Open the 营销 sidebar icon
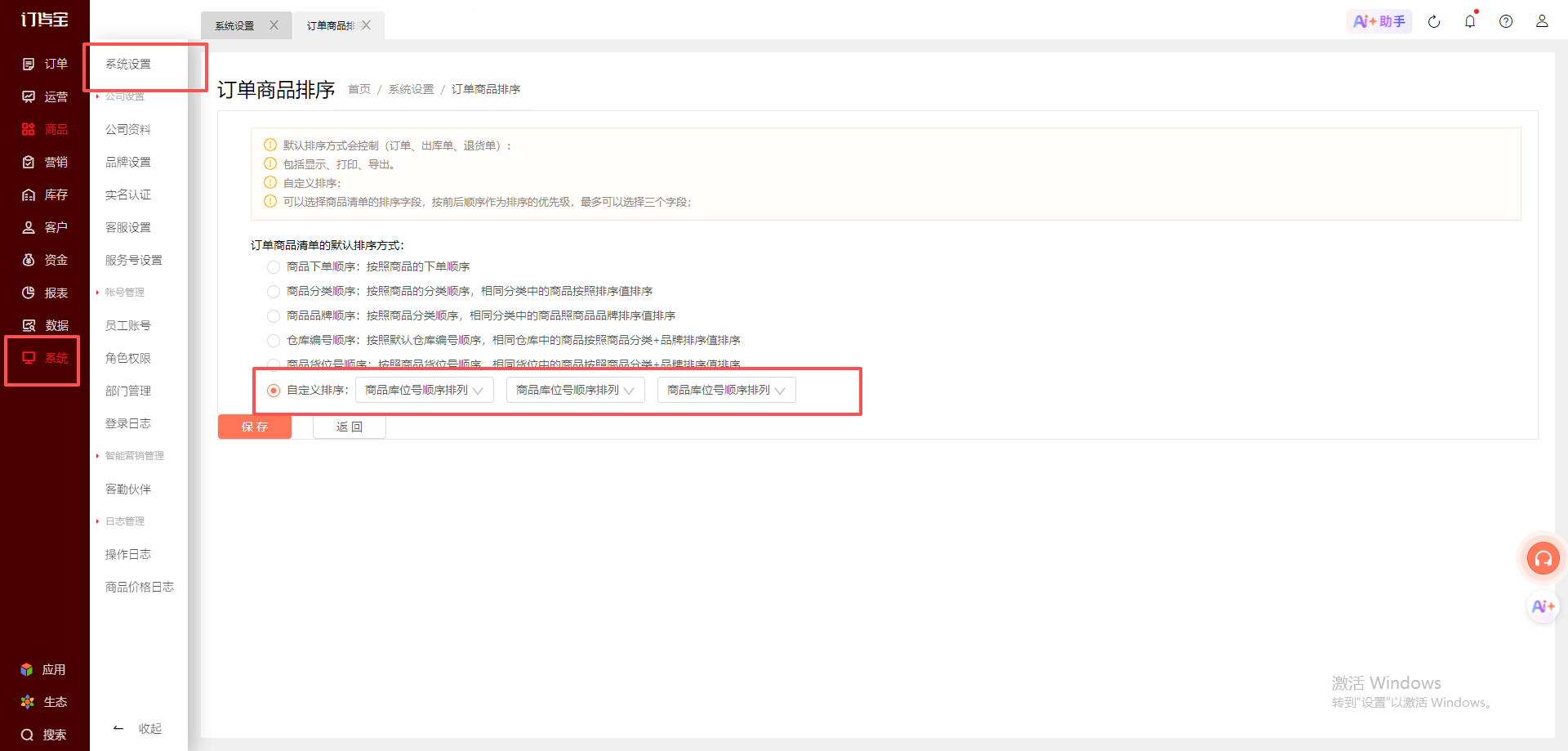This screenshot has width=1568, height=751. [x=29, y=162]
